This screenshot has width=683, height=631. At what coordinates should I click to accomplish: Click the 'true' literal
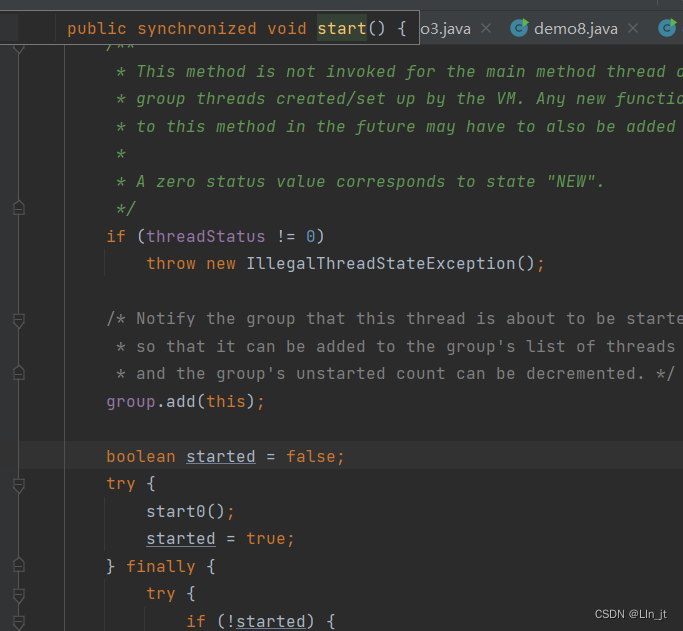[266, 539]
